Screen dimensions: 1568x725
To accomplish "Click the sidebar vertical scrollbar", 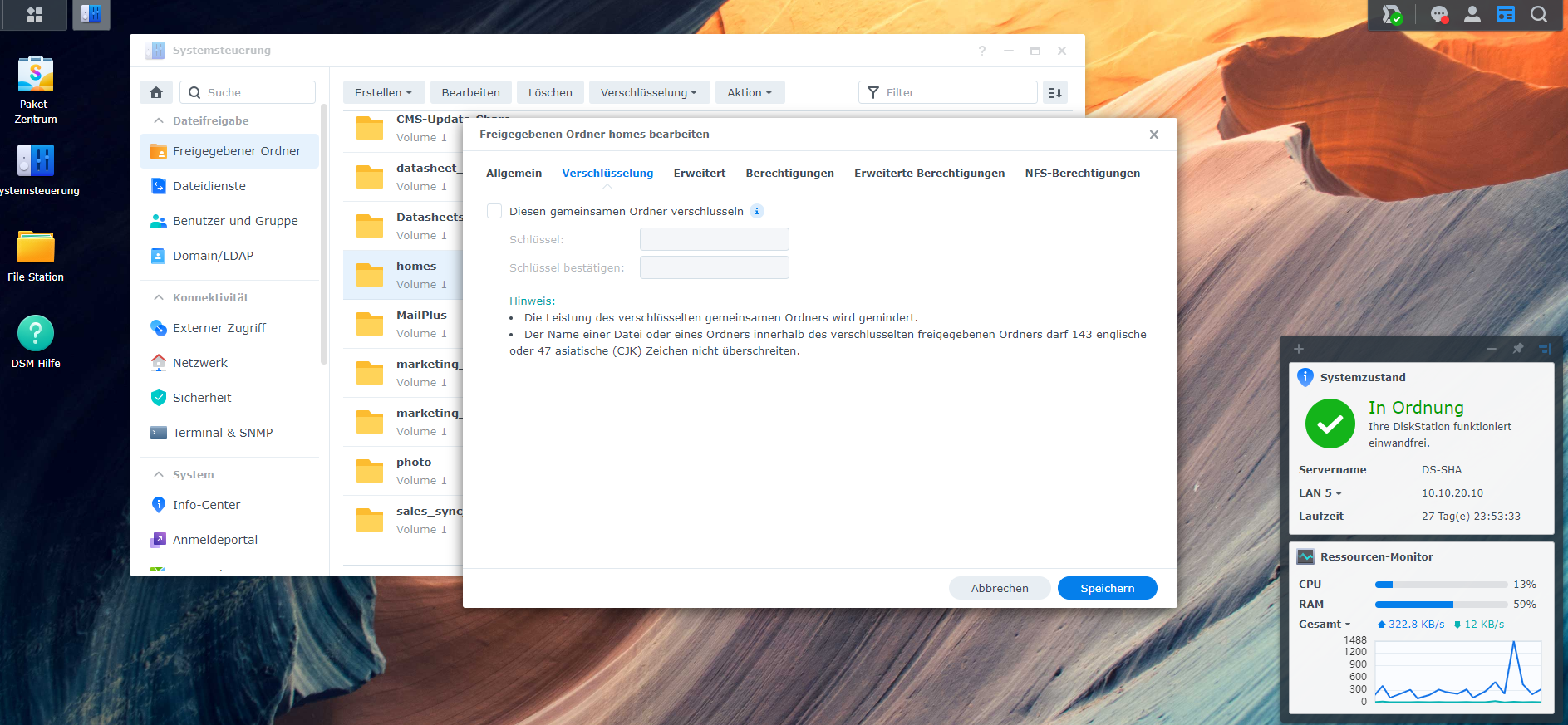I will 324,235.
